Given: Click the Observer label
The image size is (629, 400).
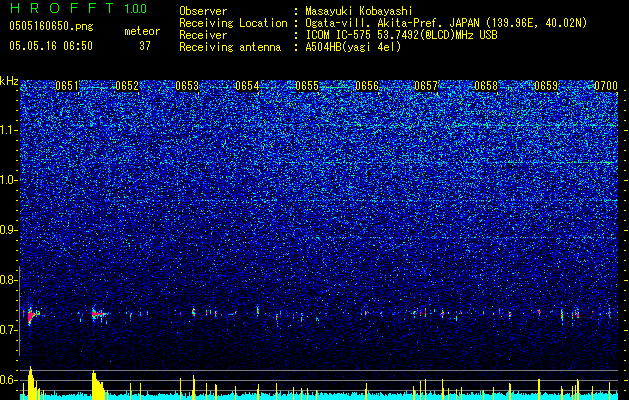Looking at the screenshot, I should tap(203, 11).
